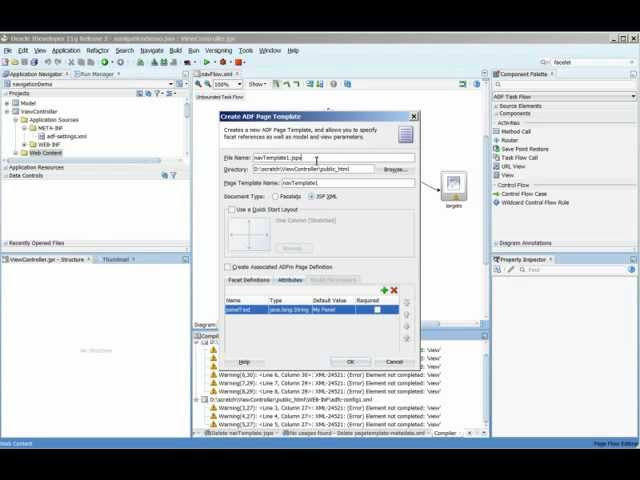Click the File Name input field
640x480 pixels.
click(333, 158)
